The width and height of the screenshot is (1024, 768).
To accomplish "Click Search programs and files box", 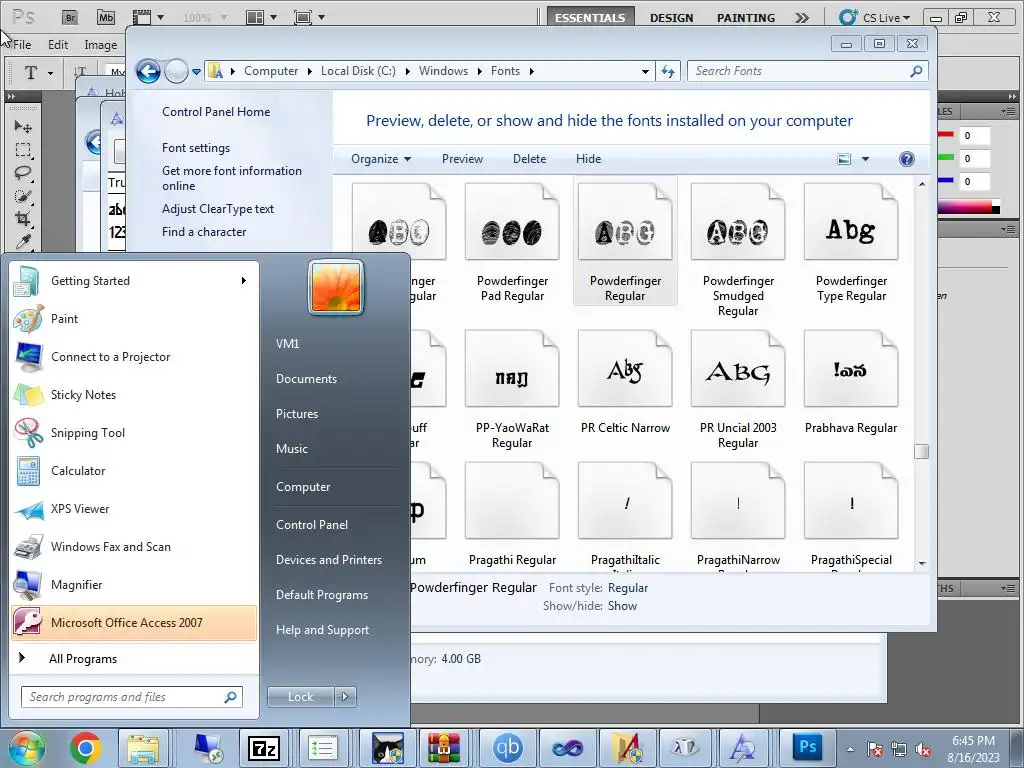I will (x=132, y=697).
